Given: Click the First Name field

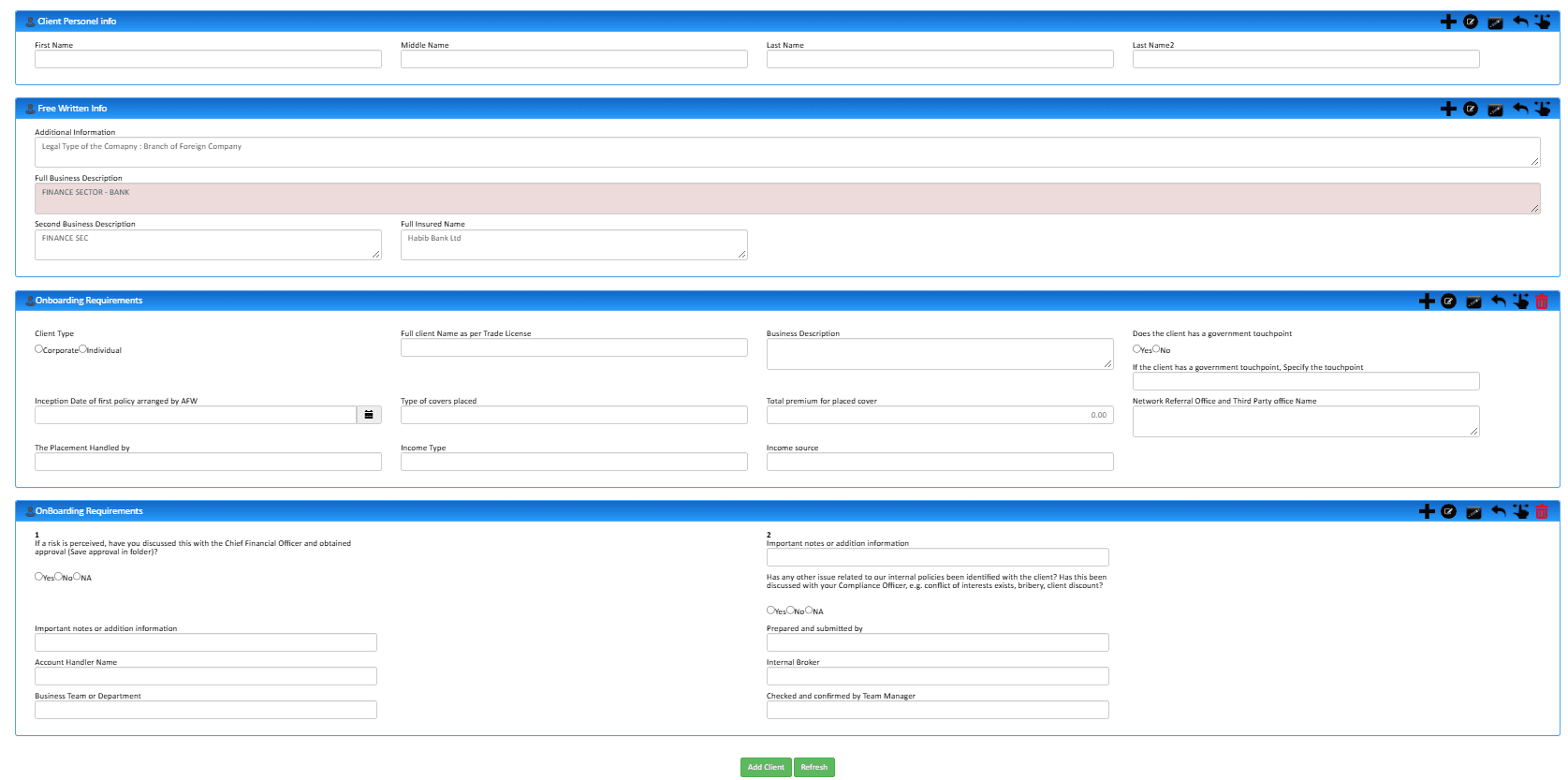Looking at the screenshot, I should pyautogui.click(x=208, y=59).
